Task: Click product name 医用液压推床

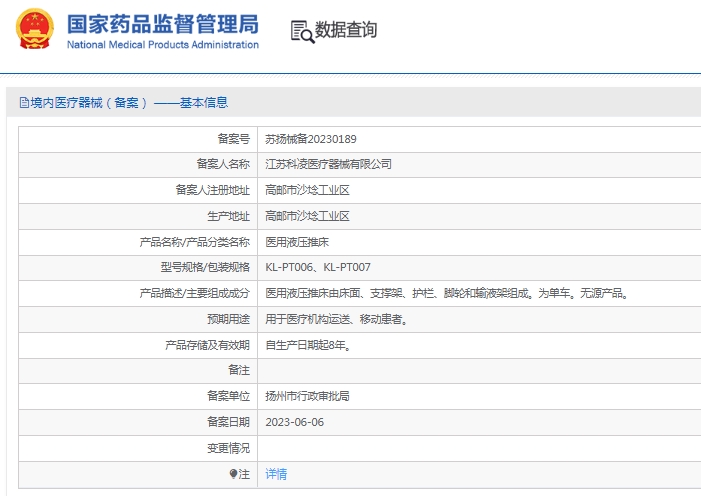Action: point(297,242)
